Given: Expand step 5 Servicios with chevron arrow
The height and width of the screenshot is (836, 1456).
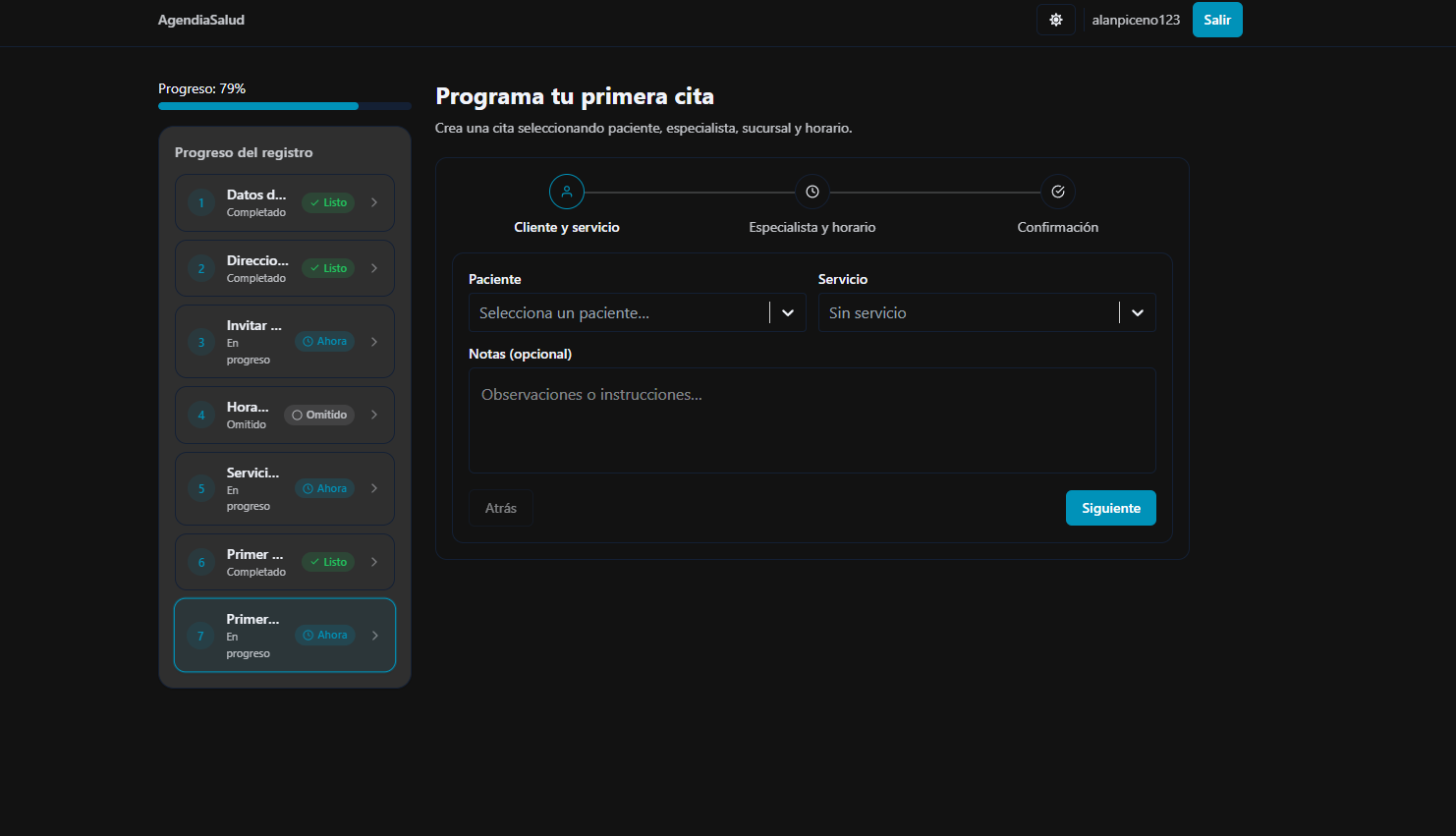Looking at the screenshot, I should pos(374,488).
